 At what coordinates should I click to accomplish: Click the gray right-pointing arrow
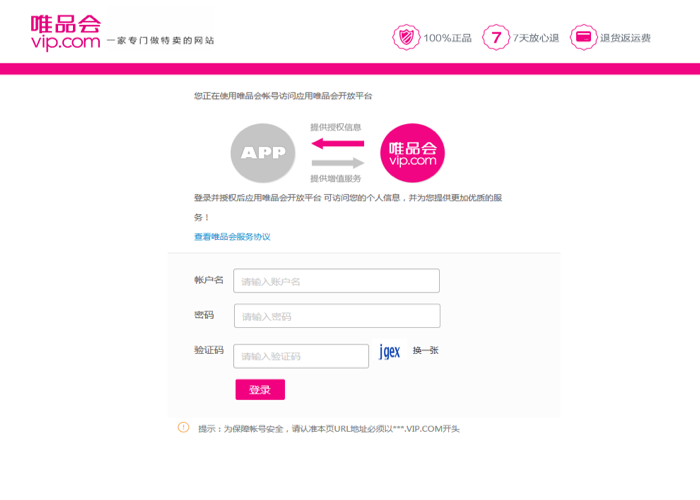point(337,162)
